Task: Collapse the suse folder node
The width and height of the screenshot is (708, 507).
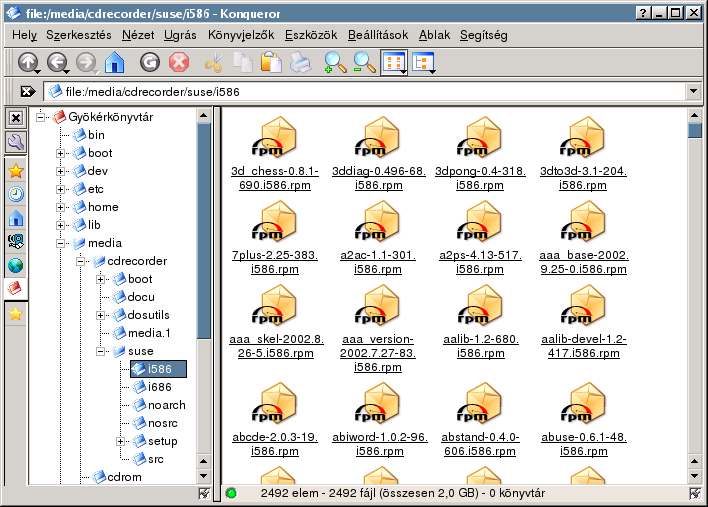Action: (x=100, y=352)
